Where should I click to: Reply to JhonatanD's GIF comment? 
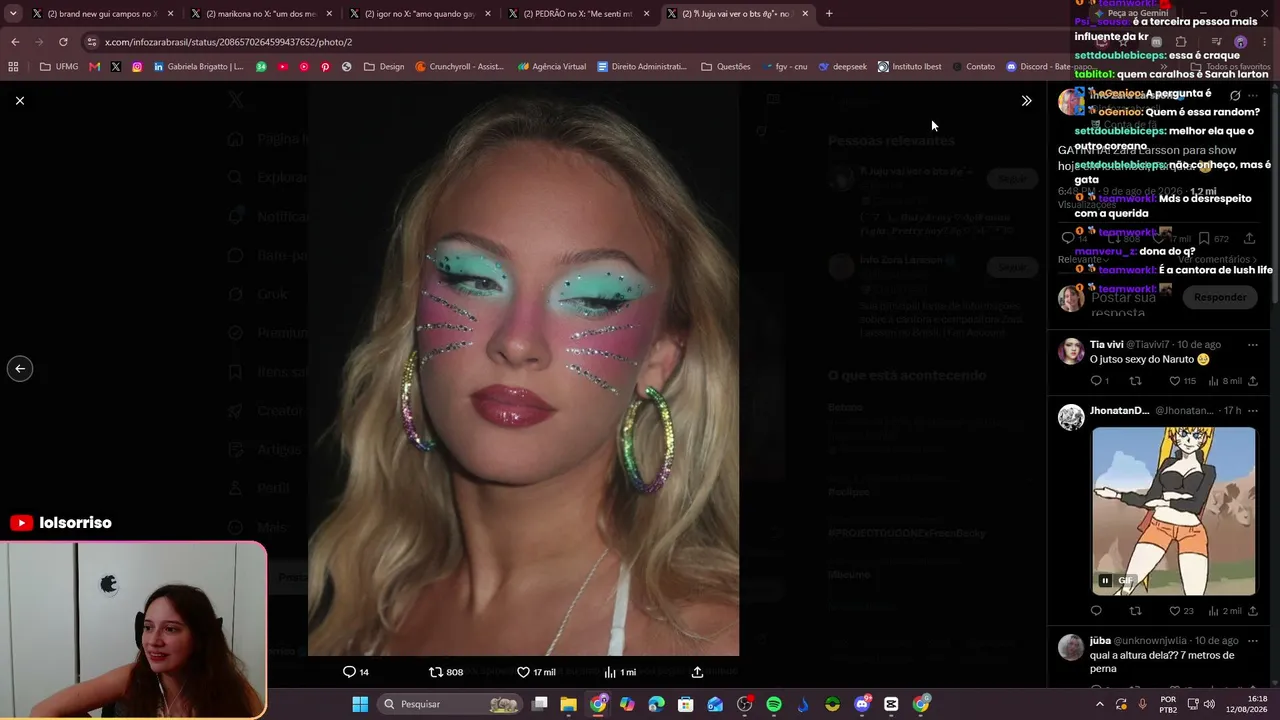pyautogui.click(x=1096, y=611)
